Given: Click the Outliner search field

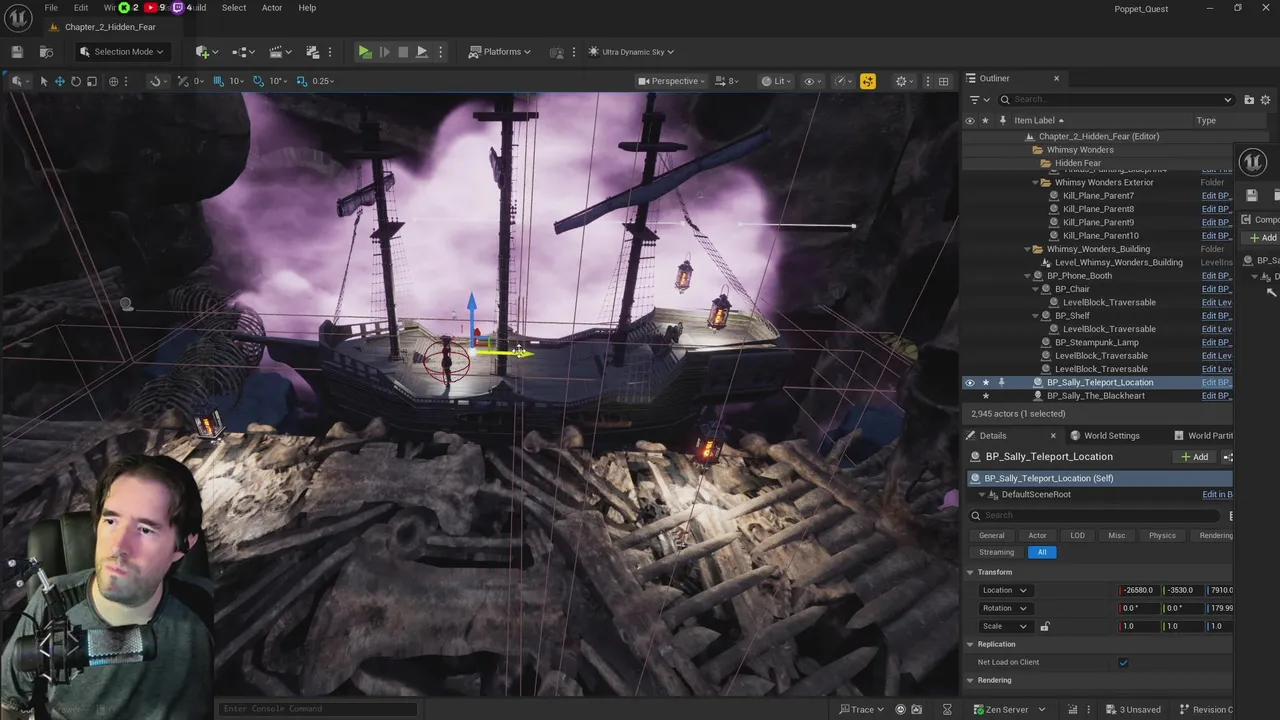Looking at the screenshot, I should coord(1117,100).
